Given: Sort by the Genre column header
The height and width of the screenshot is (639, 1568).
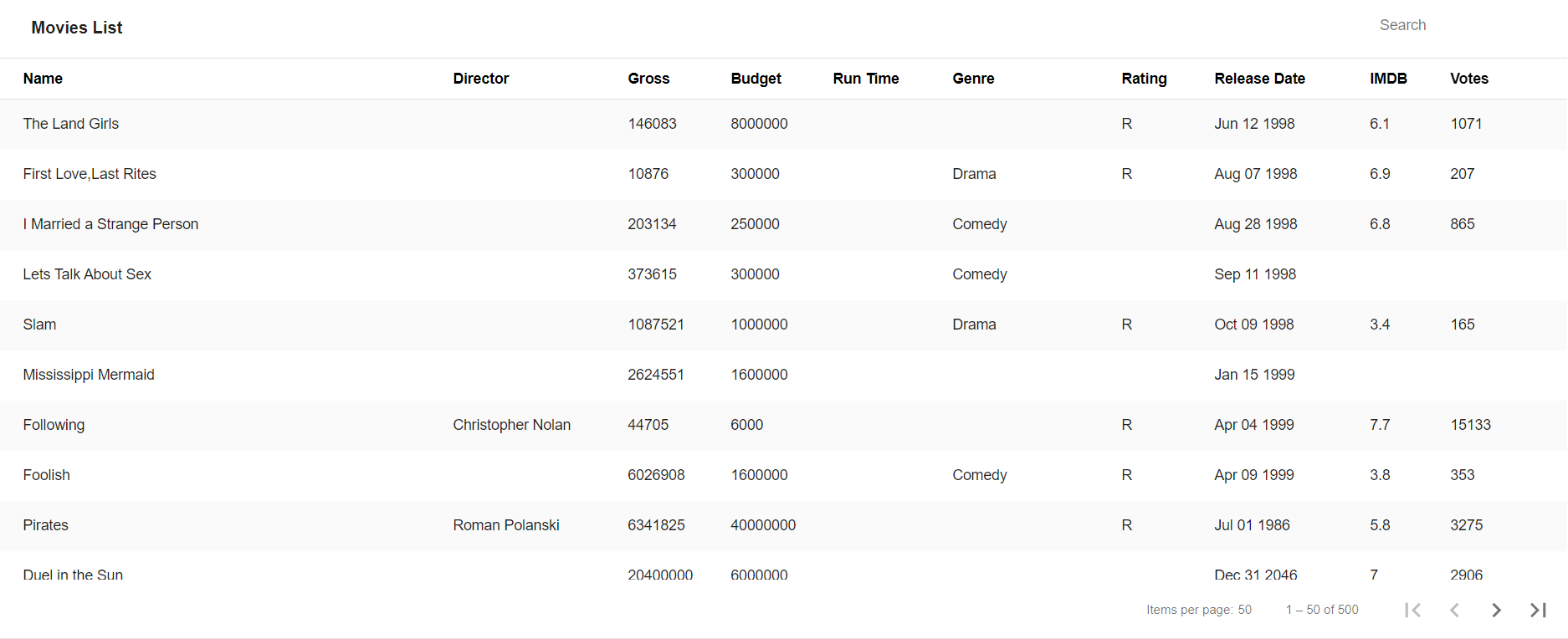Looking at the screenshot, I should pyautogui.click(x=973, y=79).
